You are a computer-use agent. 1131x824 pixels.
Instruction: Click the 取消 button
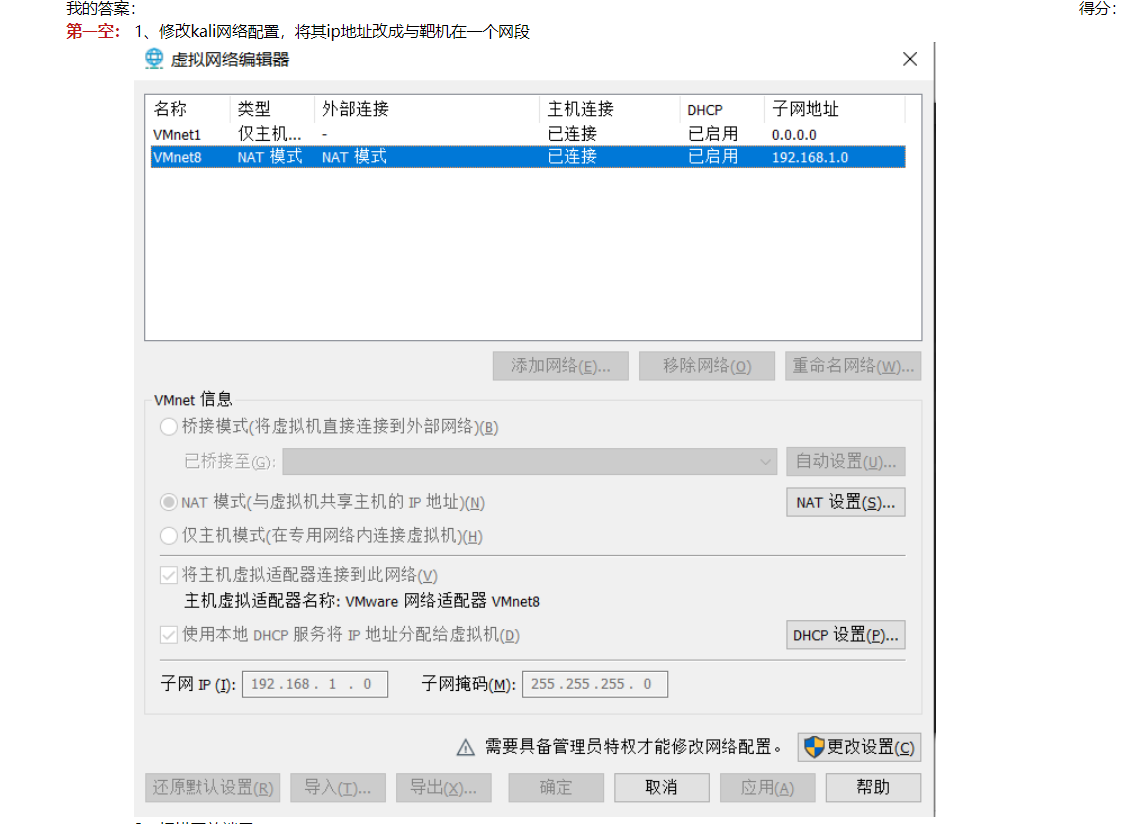pos(661,788)
